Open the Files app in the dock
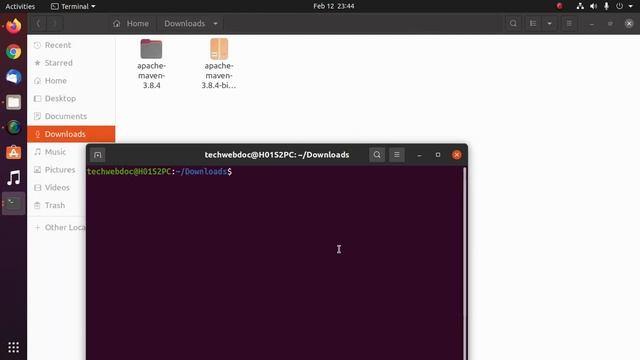The height and width of the screenshot is (360, 640). coord(13,102)
